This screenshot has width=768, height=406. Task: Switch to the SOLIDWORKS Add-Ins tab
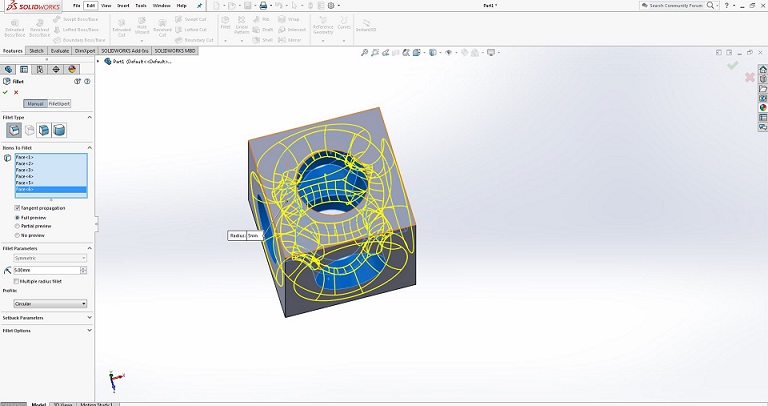point(124,51)
